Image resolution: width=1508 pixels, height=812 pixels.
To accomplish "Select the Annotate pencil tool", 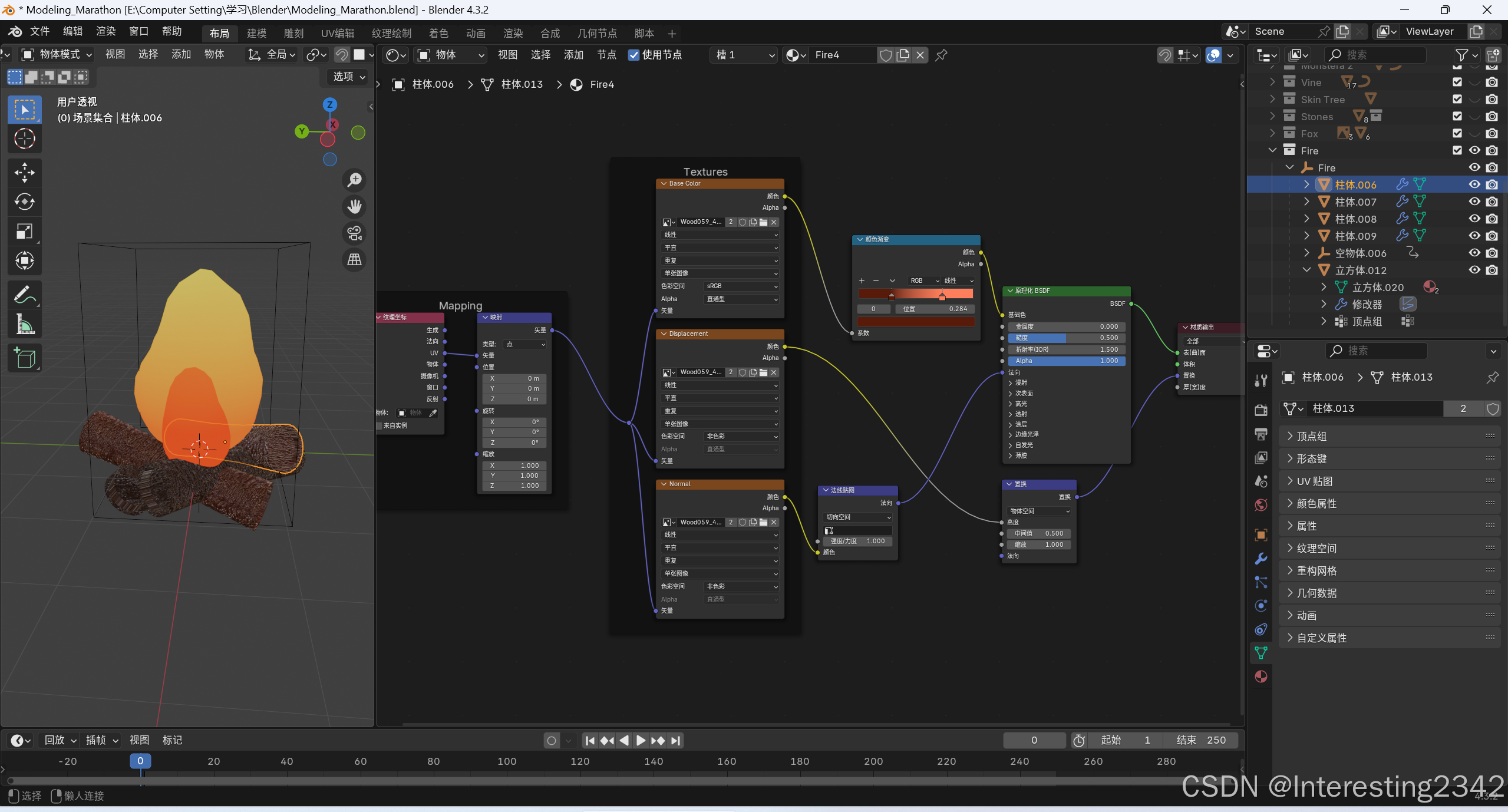I will [24, 295].
